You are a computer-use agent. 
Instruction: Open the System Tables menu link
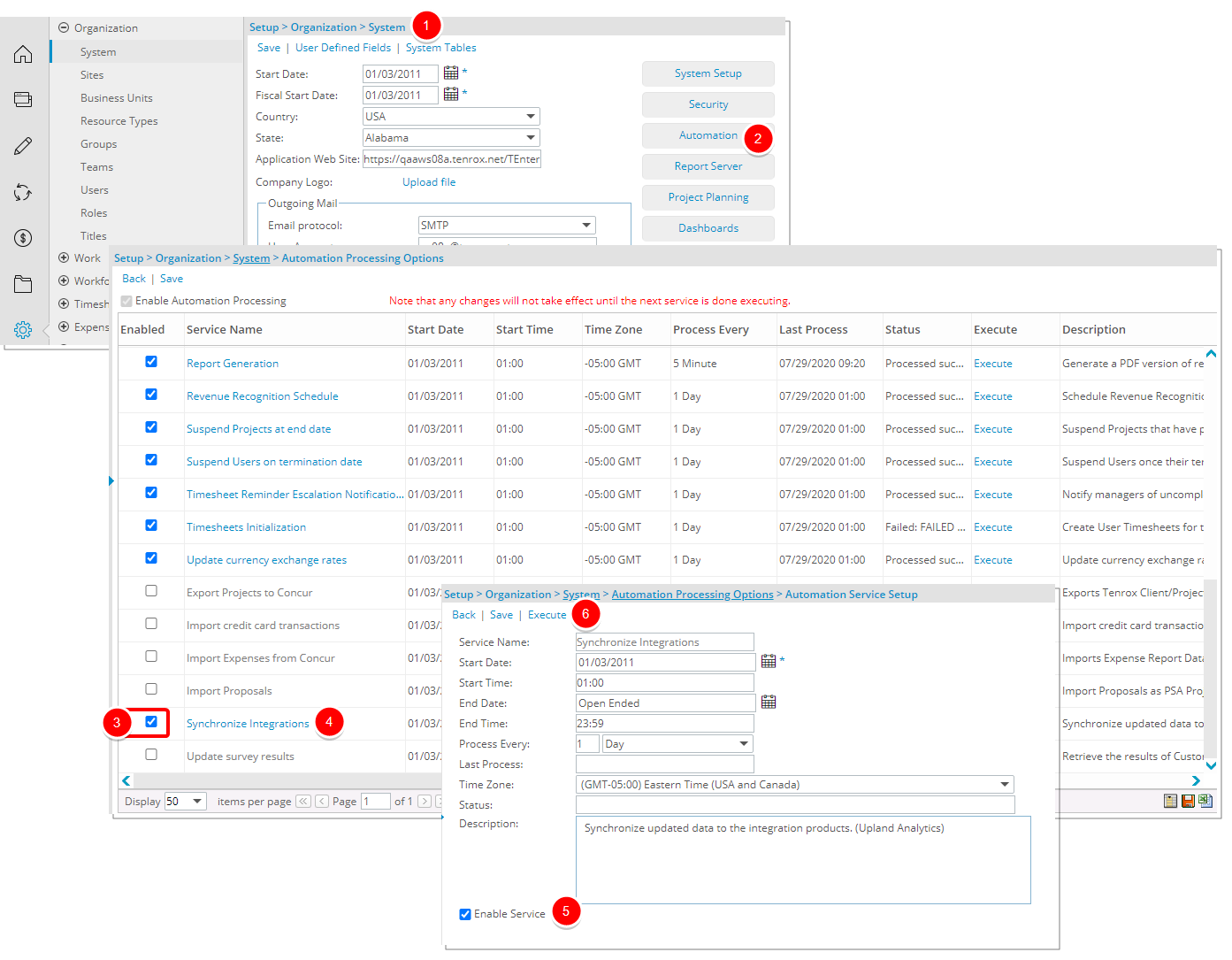pyautogui.click(x=440, y=48)
